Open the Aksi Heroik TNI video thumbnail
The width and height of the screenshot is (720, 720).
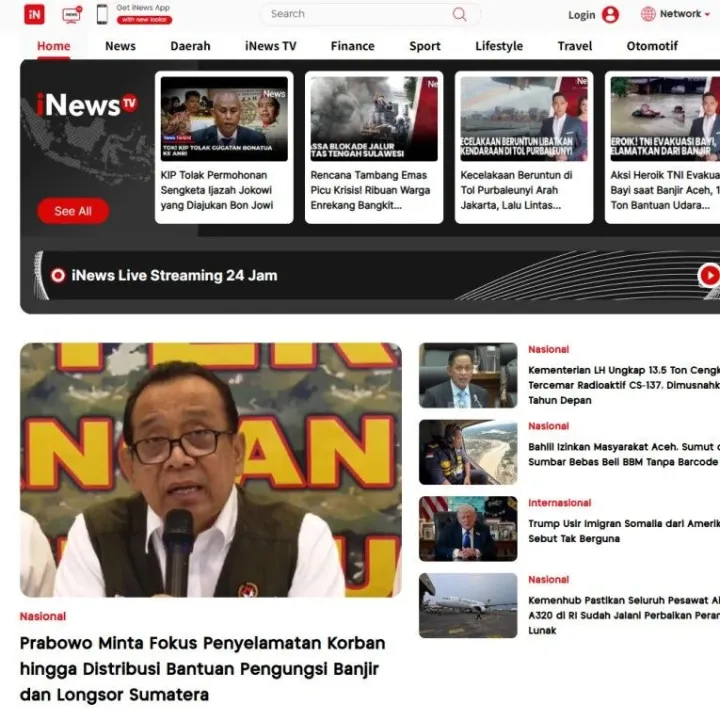pyautogui.click(x=665, y=119)
